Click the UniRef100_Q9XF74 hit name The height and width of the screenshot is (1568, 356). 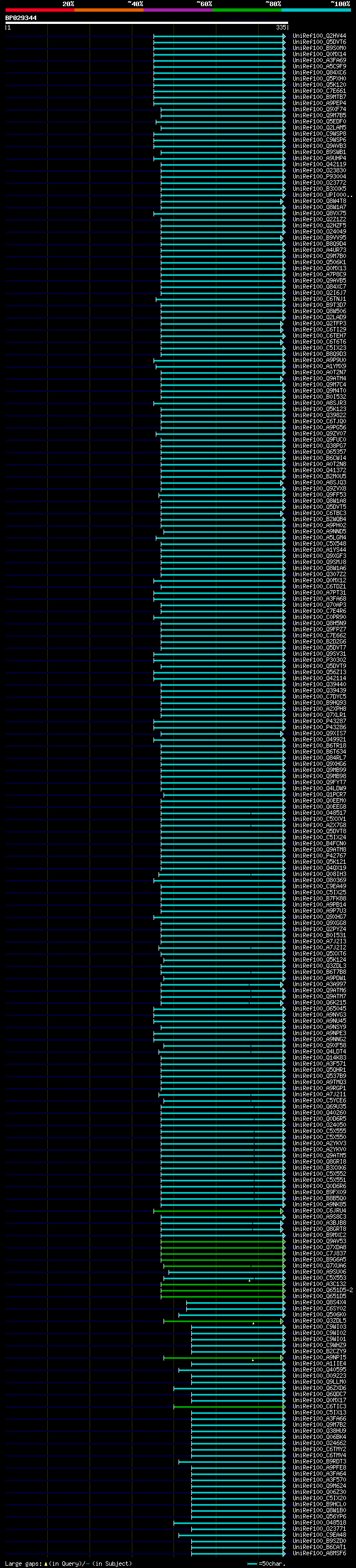319,110
